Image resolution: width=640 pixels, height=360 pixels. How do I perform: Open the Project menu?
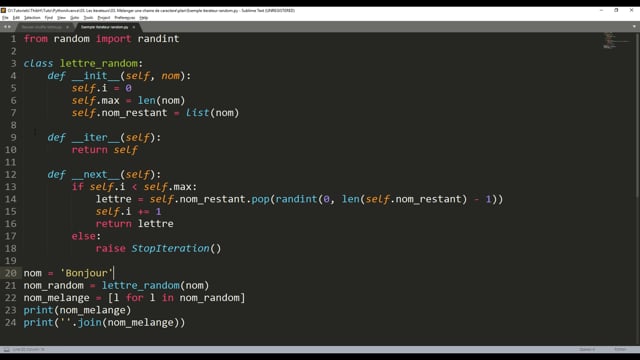click(104, 18)
